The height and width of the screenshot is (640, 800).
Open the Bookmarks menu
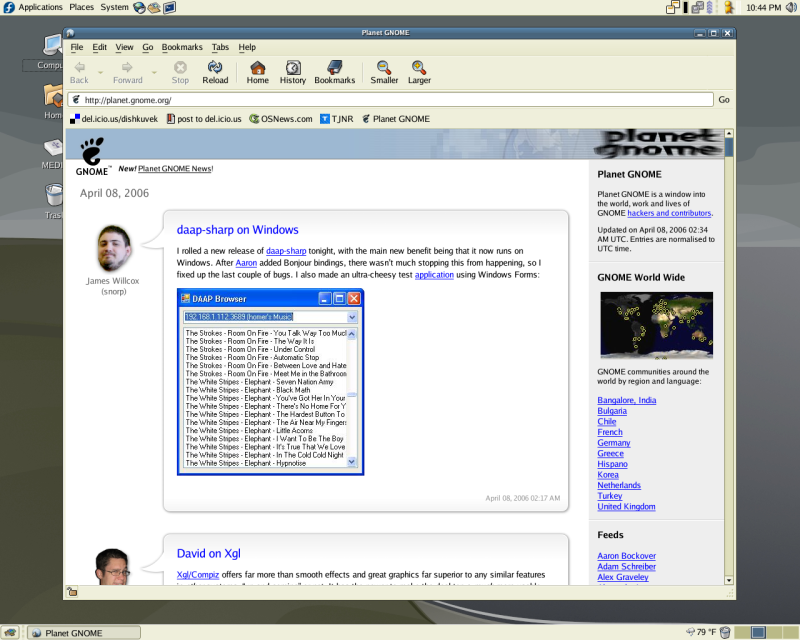click(182, 47)
